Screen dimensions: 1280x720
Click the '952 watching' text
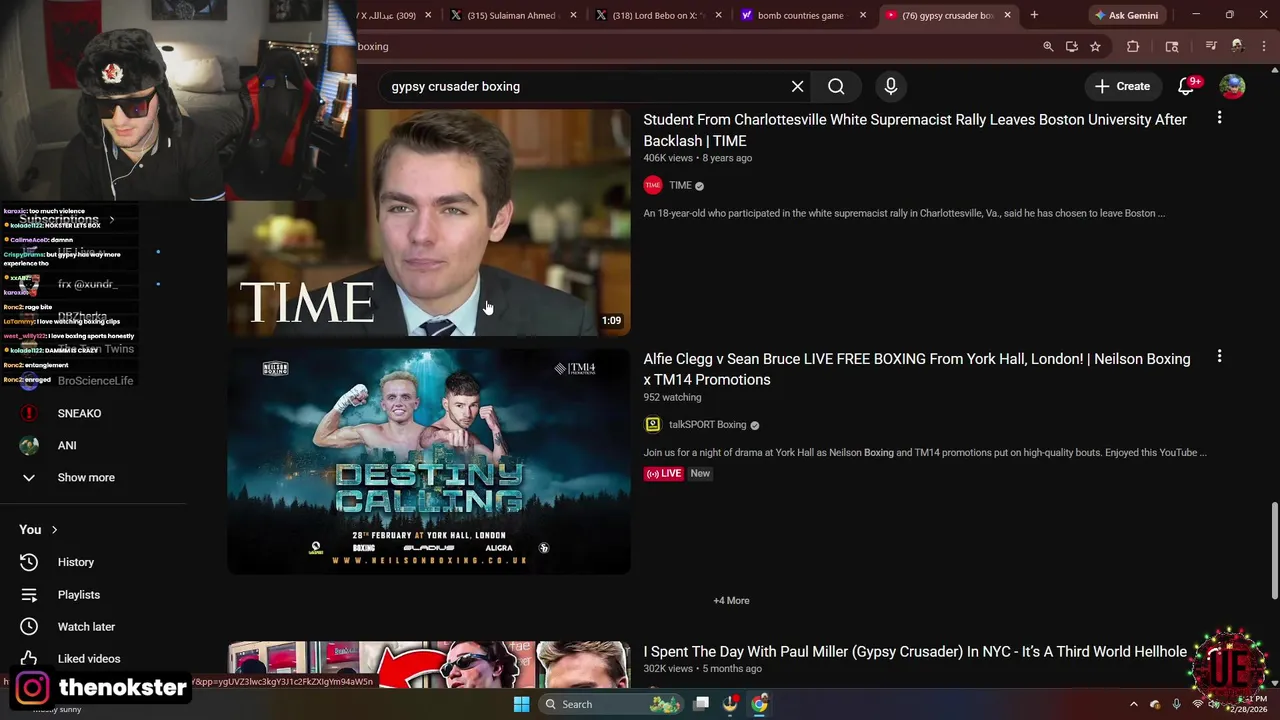tap(672, 397)
